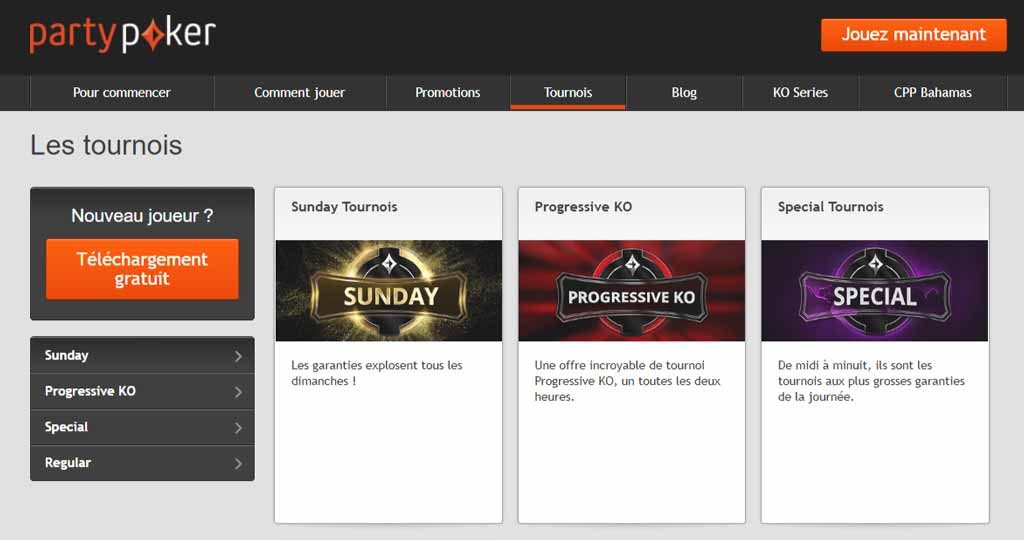Image resolution: width=1024 pixels, height=540 pixels.
Task: Open the Blog page
Action: 684,93
